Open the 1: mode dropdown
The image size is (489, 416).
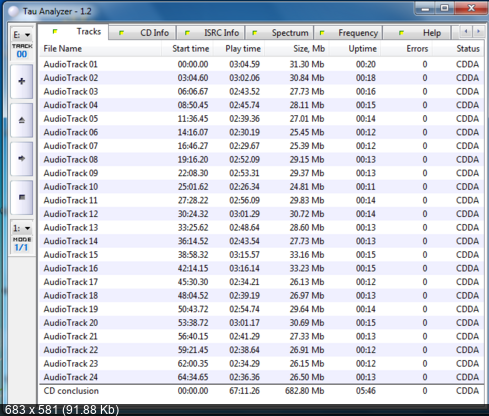[x=22, y=228]
